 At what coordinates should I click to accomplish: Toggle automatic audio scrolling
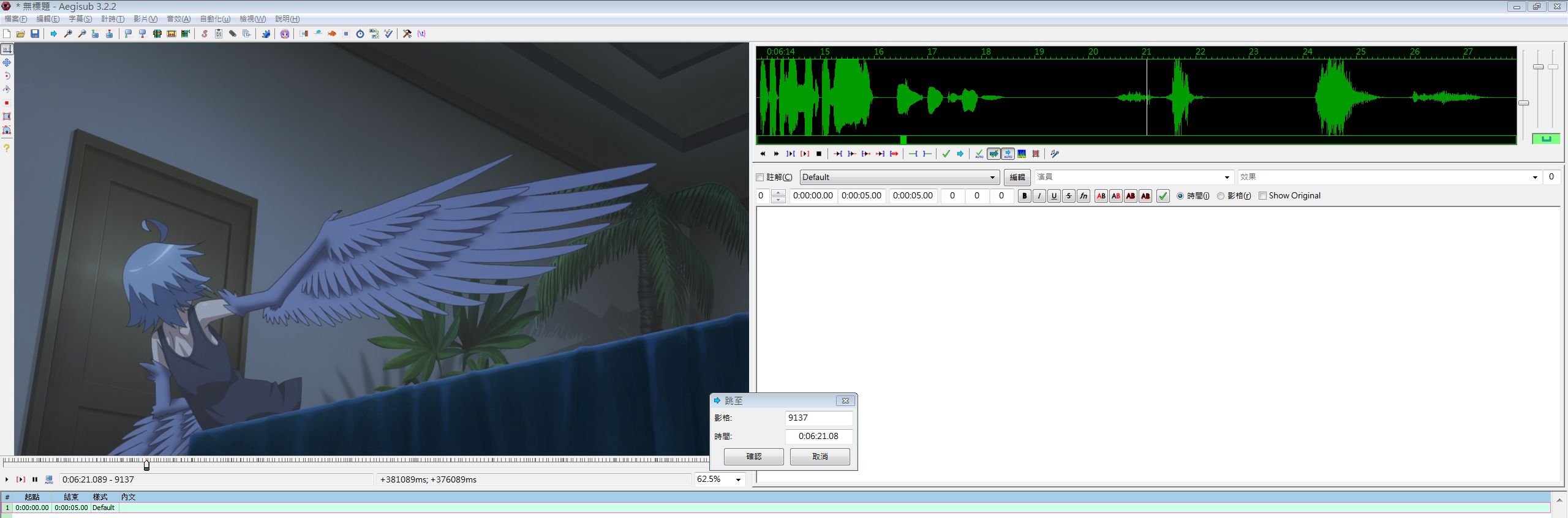(1008, 154)
